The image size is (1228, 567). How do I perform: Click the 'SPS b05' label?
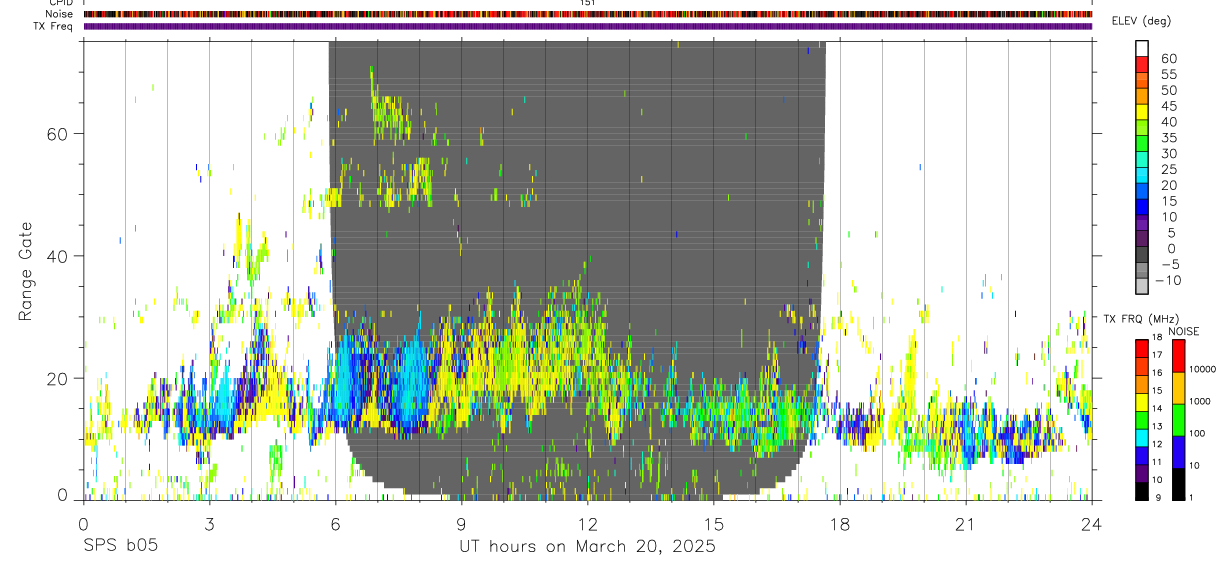[x=120, y=546]
